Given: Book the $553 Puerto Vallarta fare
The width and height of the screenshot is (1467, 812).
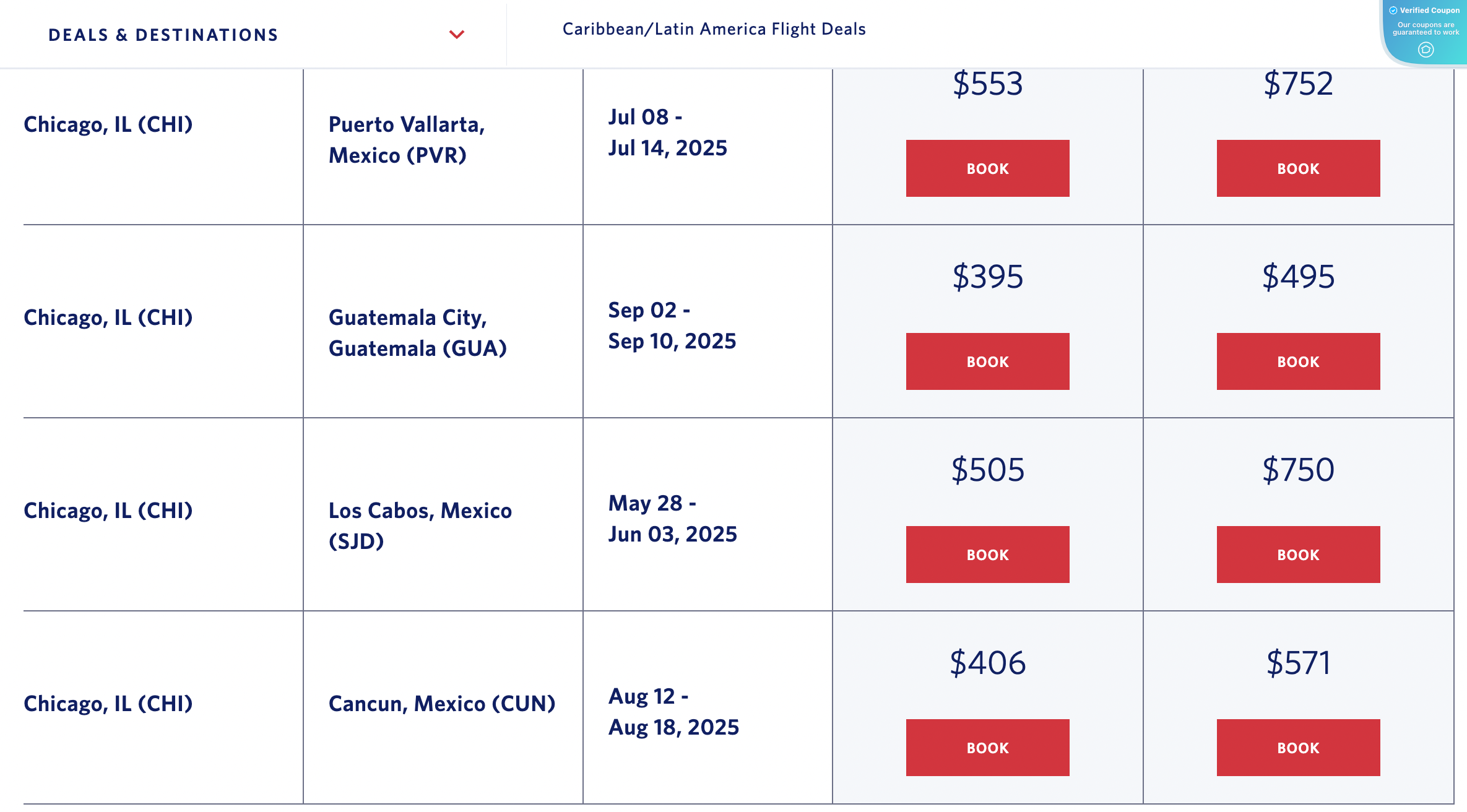Looking at the screenshot, I should coord(987,168).
